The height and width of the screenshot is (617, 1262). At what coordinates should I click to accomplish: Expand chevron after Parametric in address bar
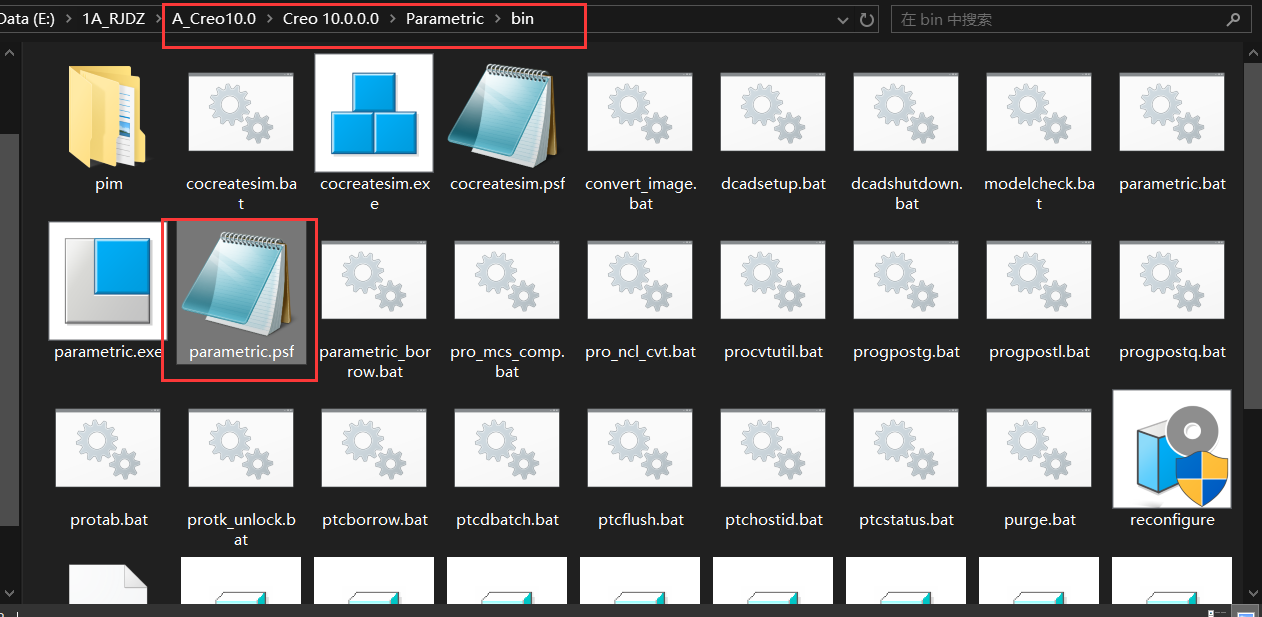pyautogui.click(x=497, y=19)
